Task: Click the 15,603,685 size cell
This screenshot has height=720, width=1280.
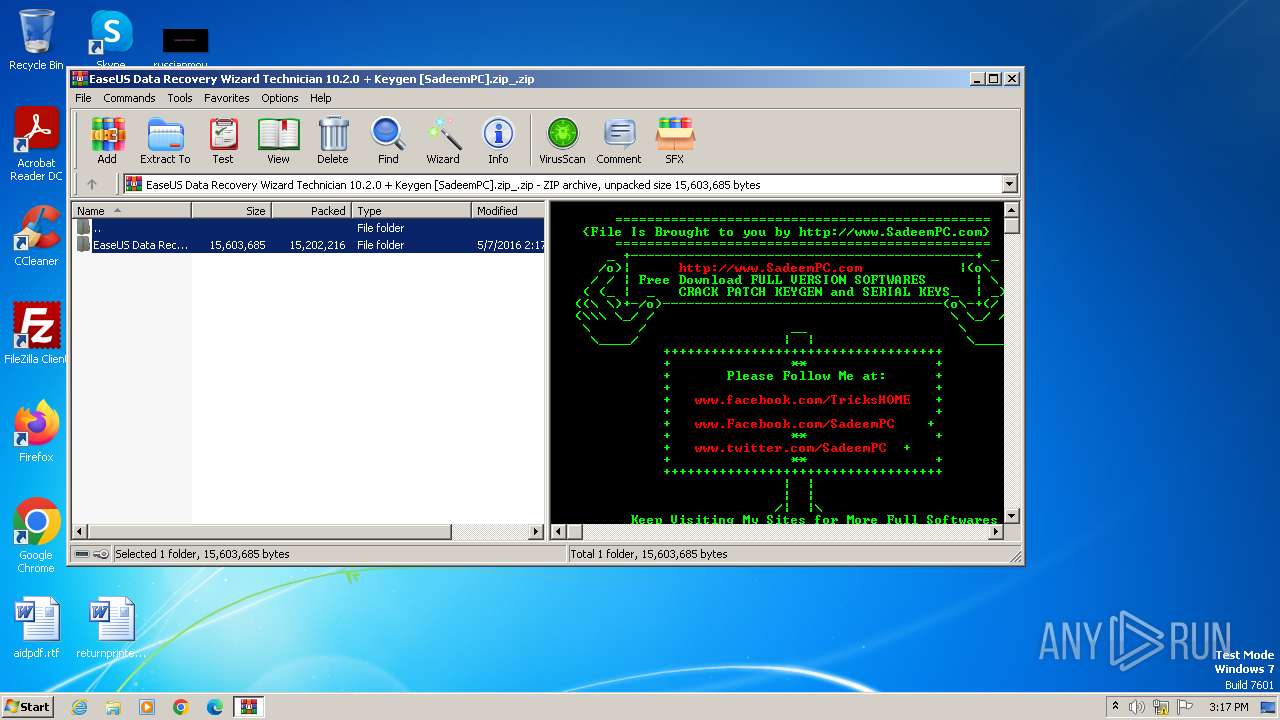Action: click(237, 245)
